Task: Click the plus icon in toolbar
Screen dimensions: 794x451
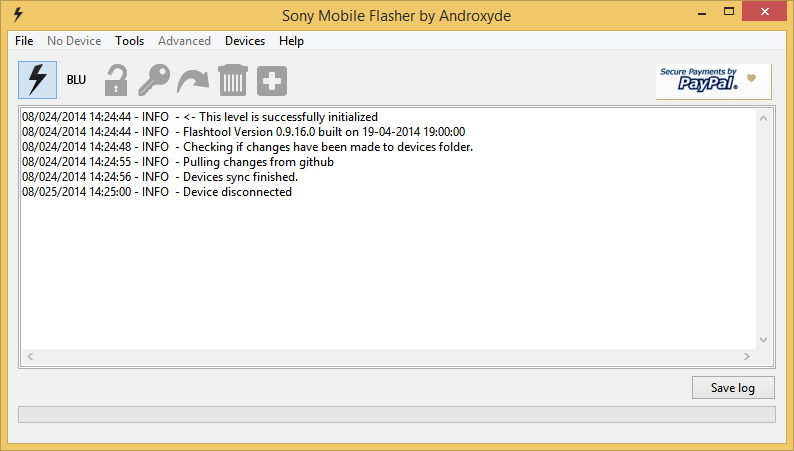Action: [x=272, y=80]
